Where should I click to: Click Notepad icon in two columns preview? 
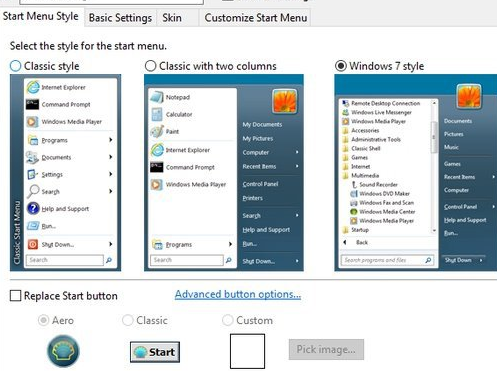click(156, 97)
